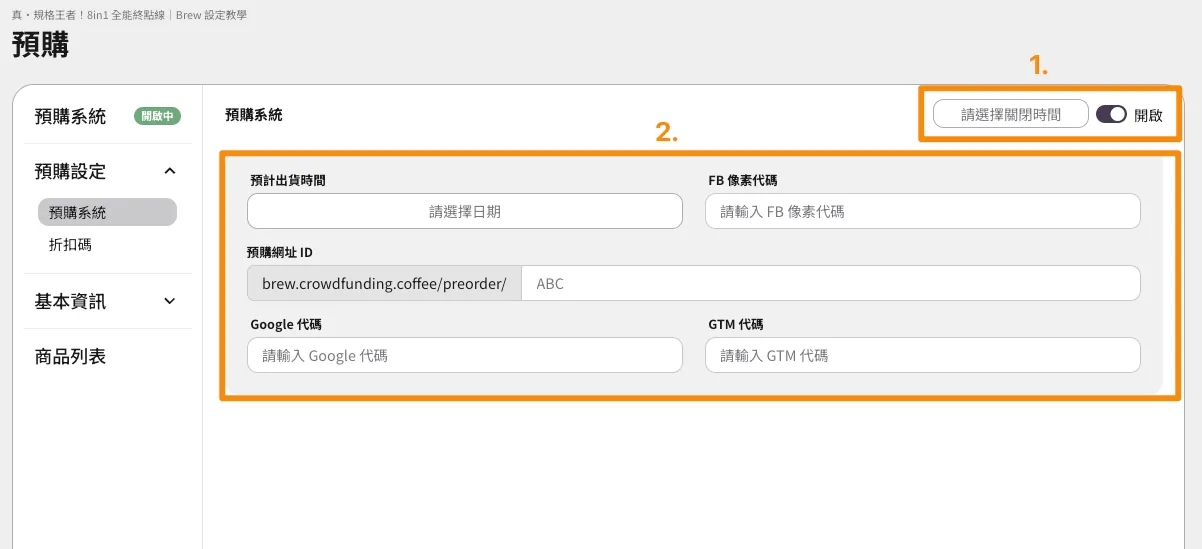Click the FB 像素代碼 input field
1202x549 pixels.
(922, 211)
